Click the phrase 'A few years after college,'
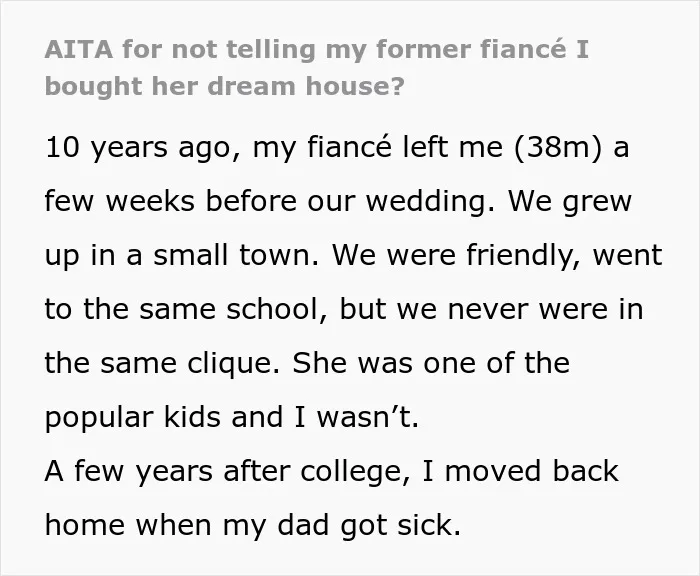The height and width of the screenshot is (576, 700). 228,472
